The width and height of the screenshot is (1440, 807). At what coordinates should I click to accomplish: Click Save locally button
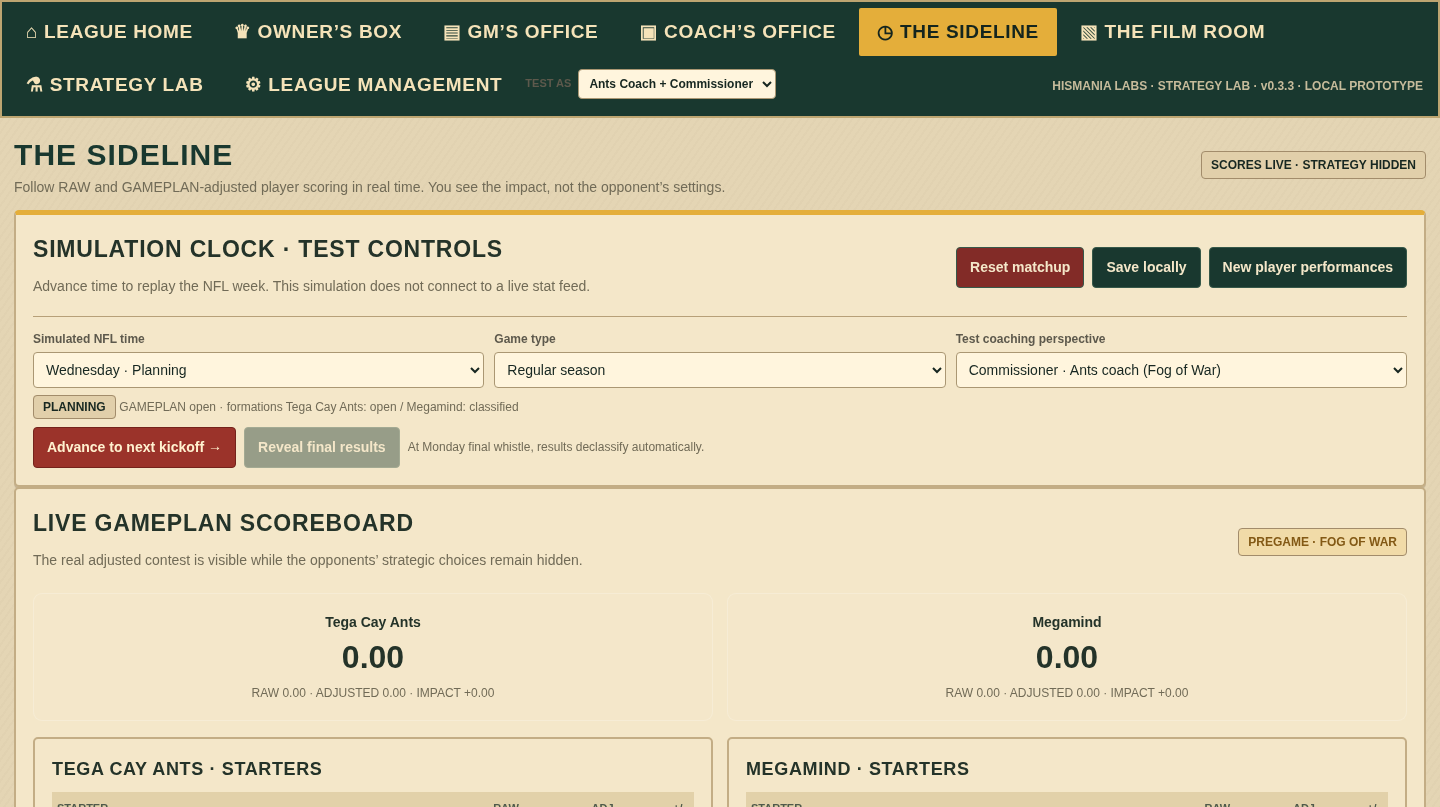[x=1146, y=267]
